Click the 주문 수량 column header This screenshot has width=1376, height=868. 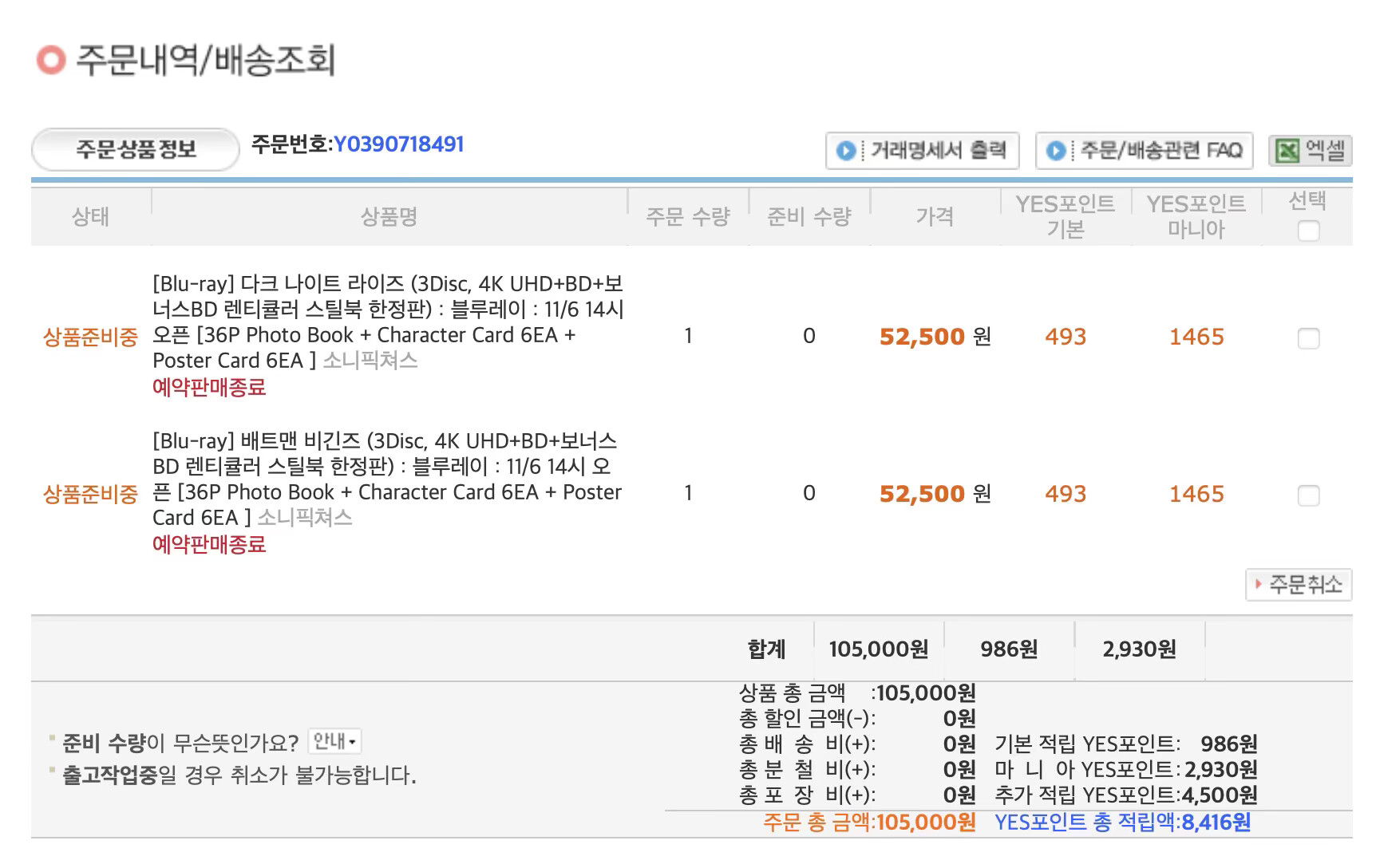click(x=687, y=217)
